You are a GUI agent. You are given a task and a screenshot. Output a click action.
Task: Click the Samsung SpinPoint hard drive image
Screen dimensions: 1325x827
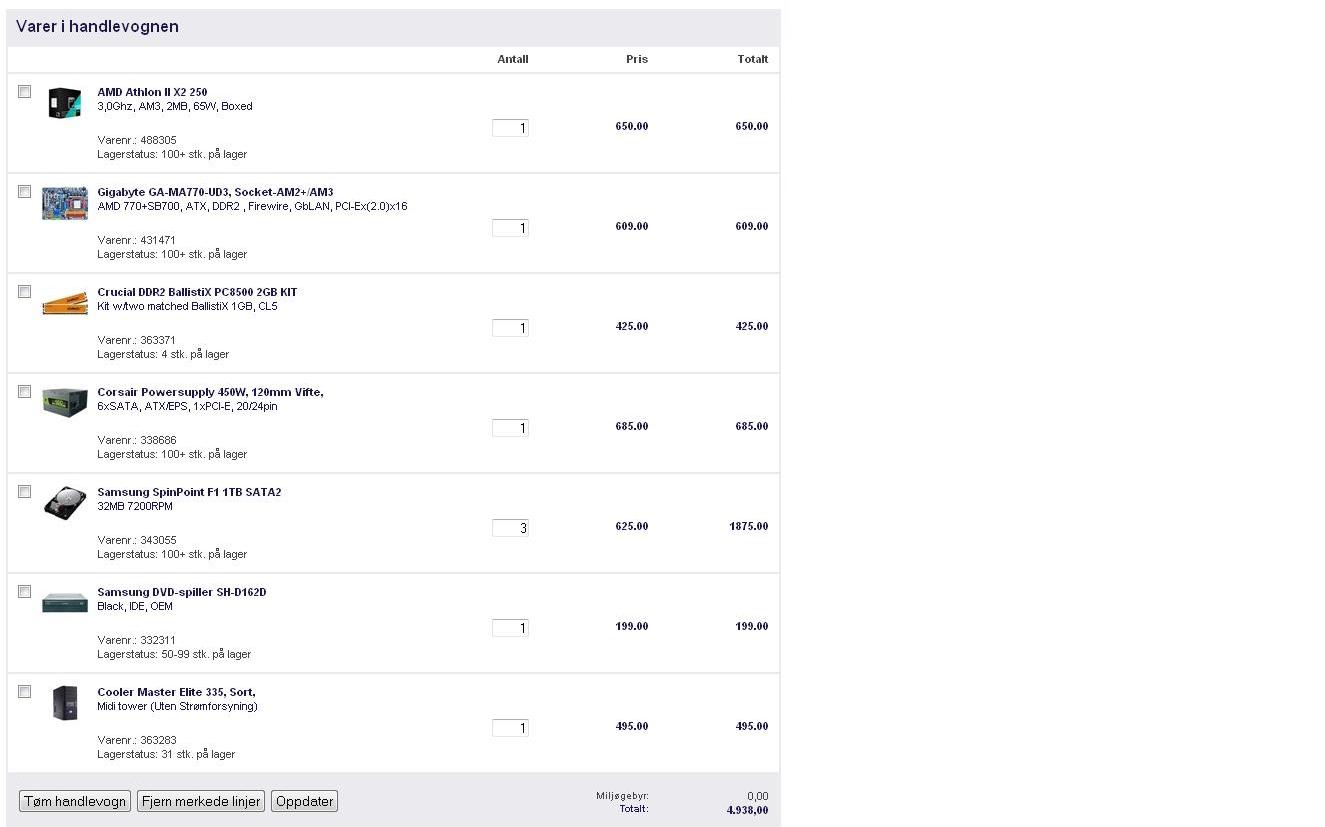pyautogui.click(x=64, y=502)
